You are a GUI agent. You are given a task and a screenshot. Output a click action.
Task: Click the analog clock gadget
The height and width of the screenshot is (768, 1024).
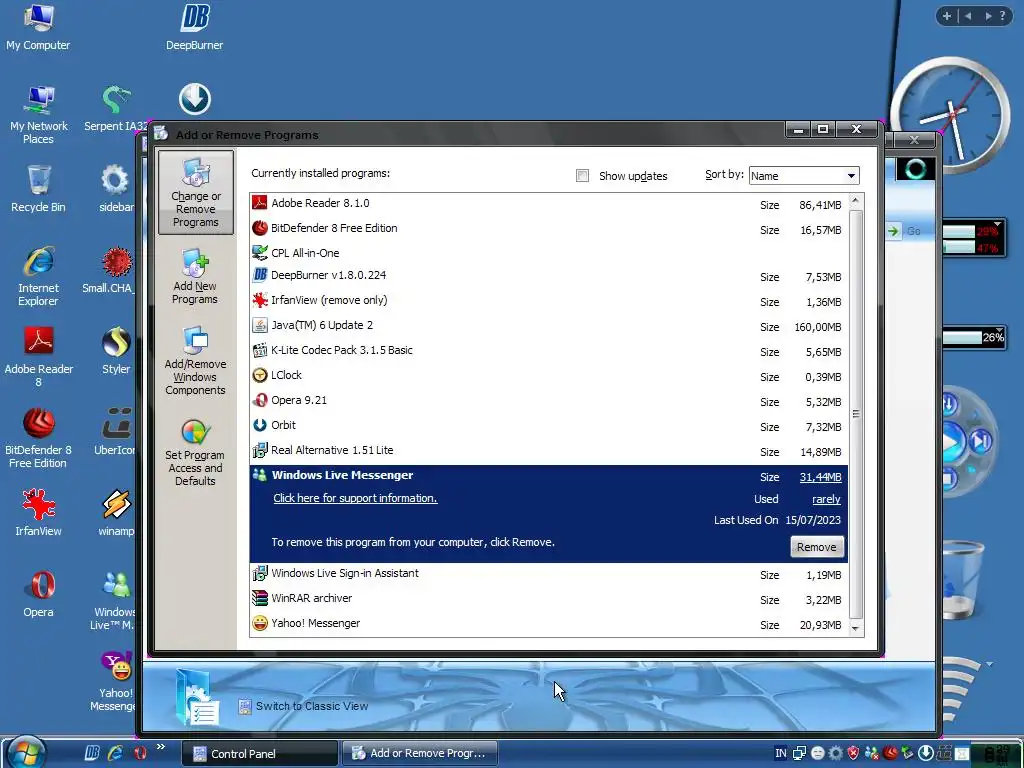coord(950,114)
